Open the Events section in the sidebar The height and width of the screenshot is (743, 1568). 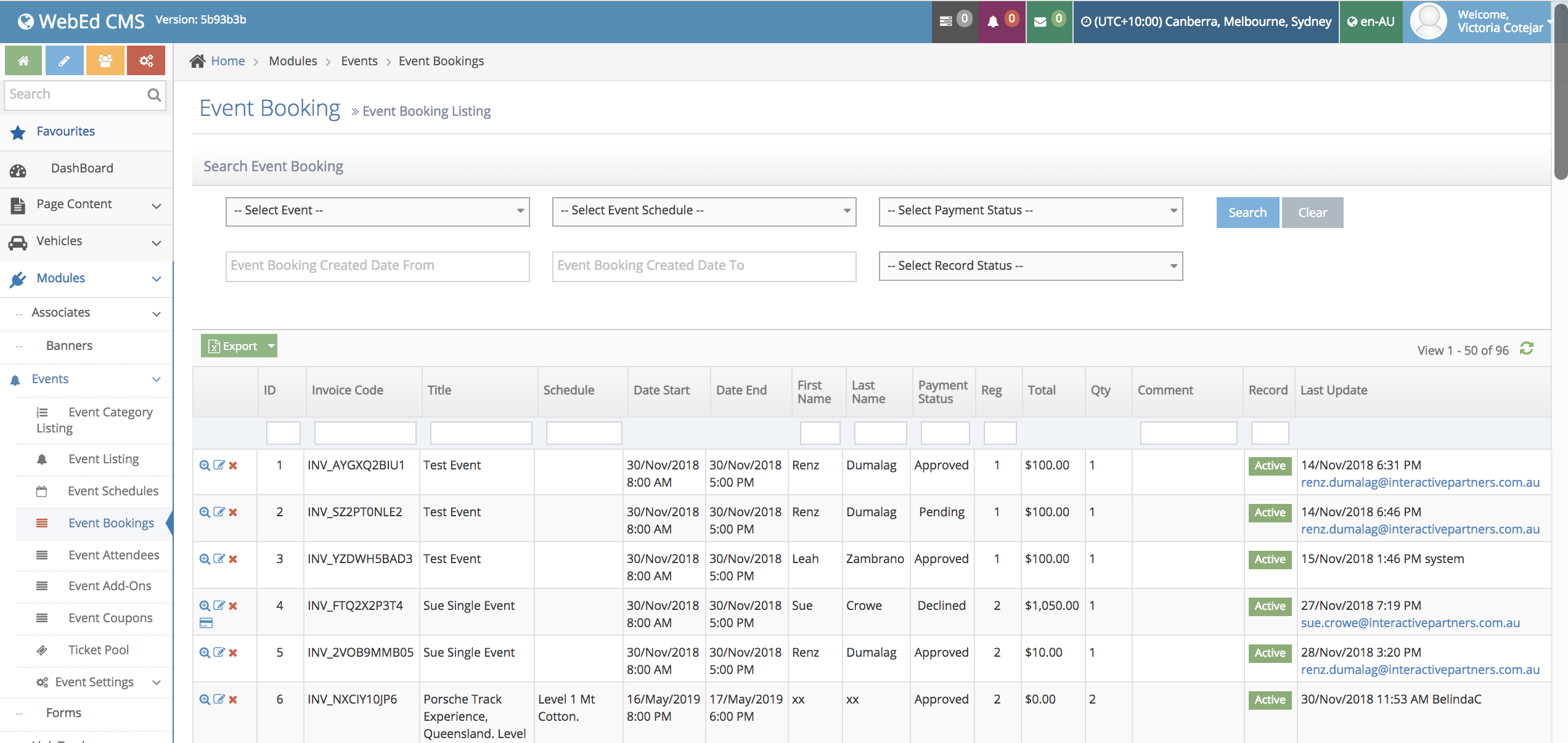coord(49,379)
